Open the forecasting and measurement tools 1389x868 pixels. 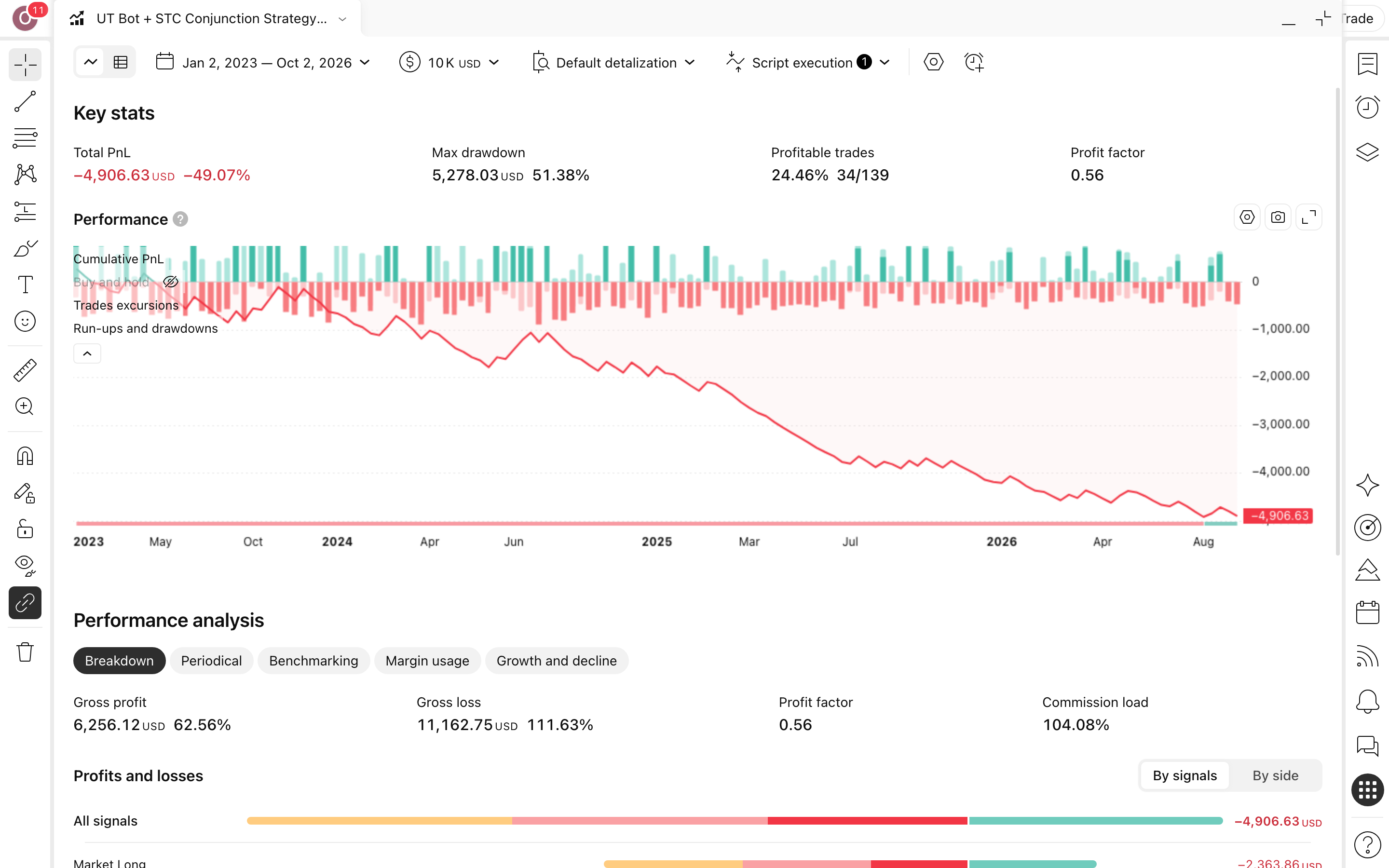(x=25, y=211)
